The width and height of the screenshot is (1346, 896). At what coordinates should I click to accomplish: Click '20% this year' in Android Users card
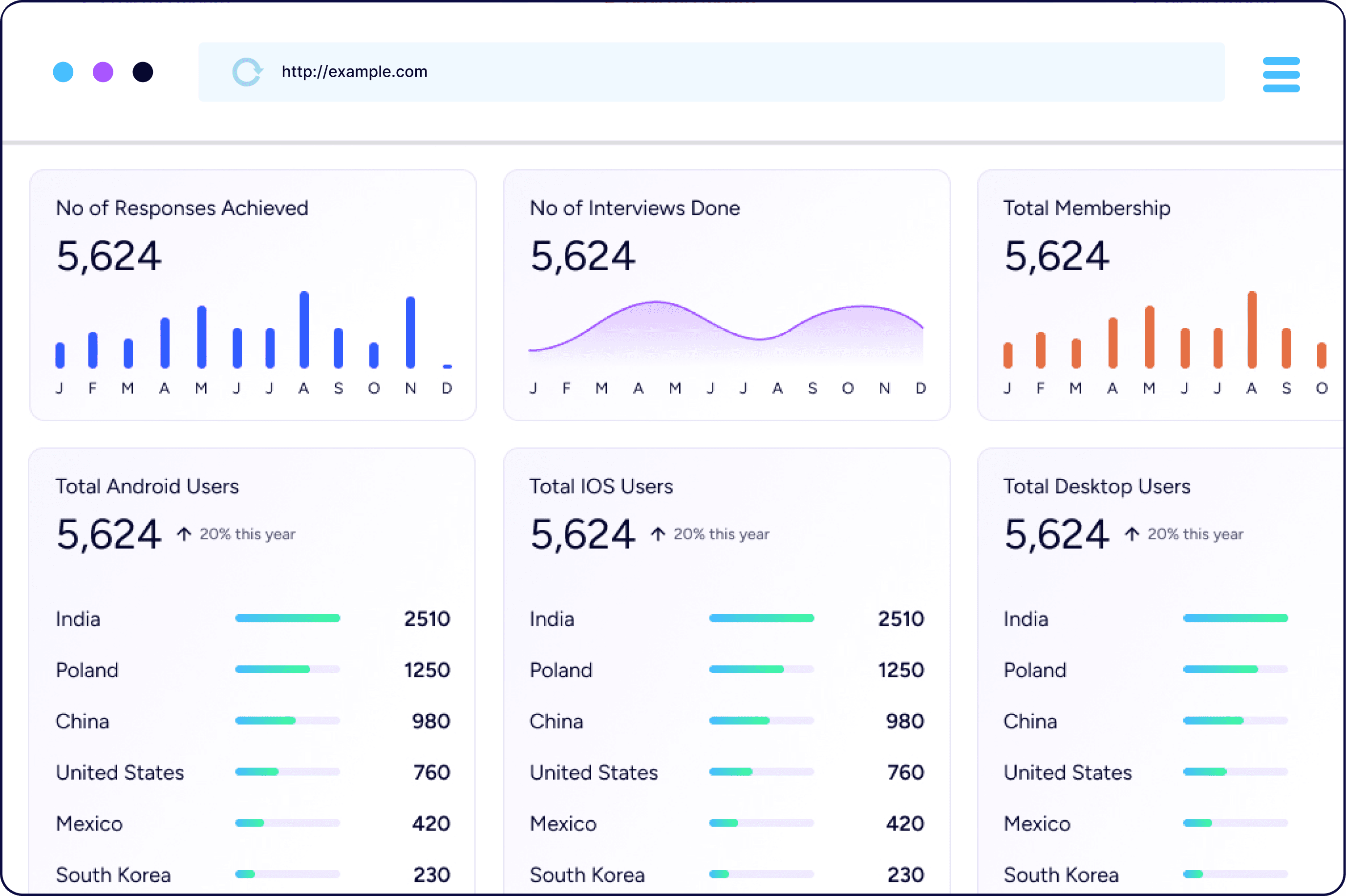pos(247,534)
